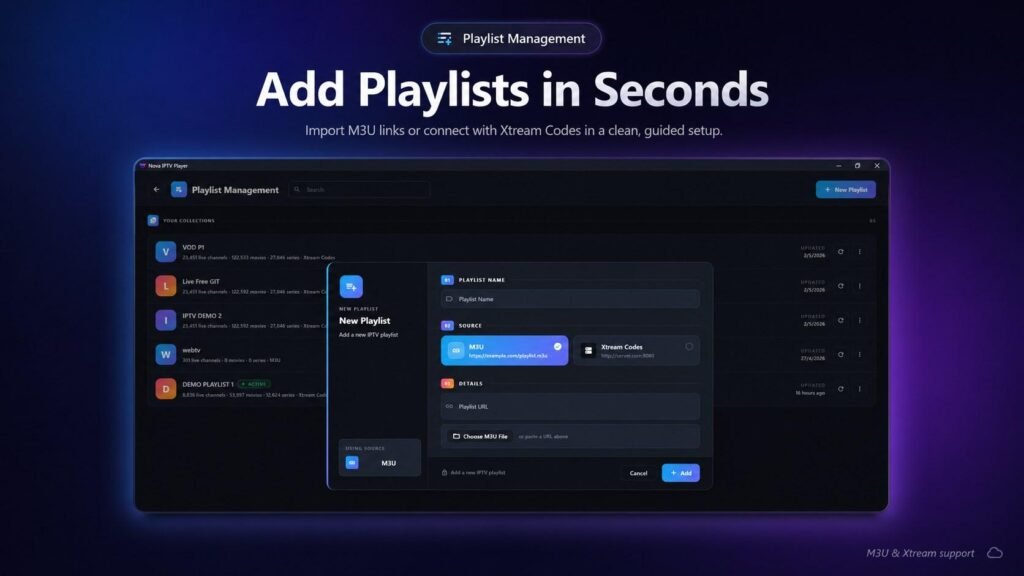Screen dimensions: 1024x576
Task: Click the New Playlist dialog icon
Action: tap(351, 287)
